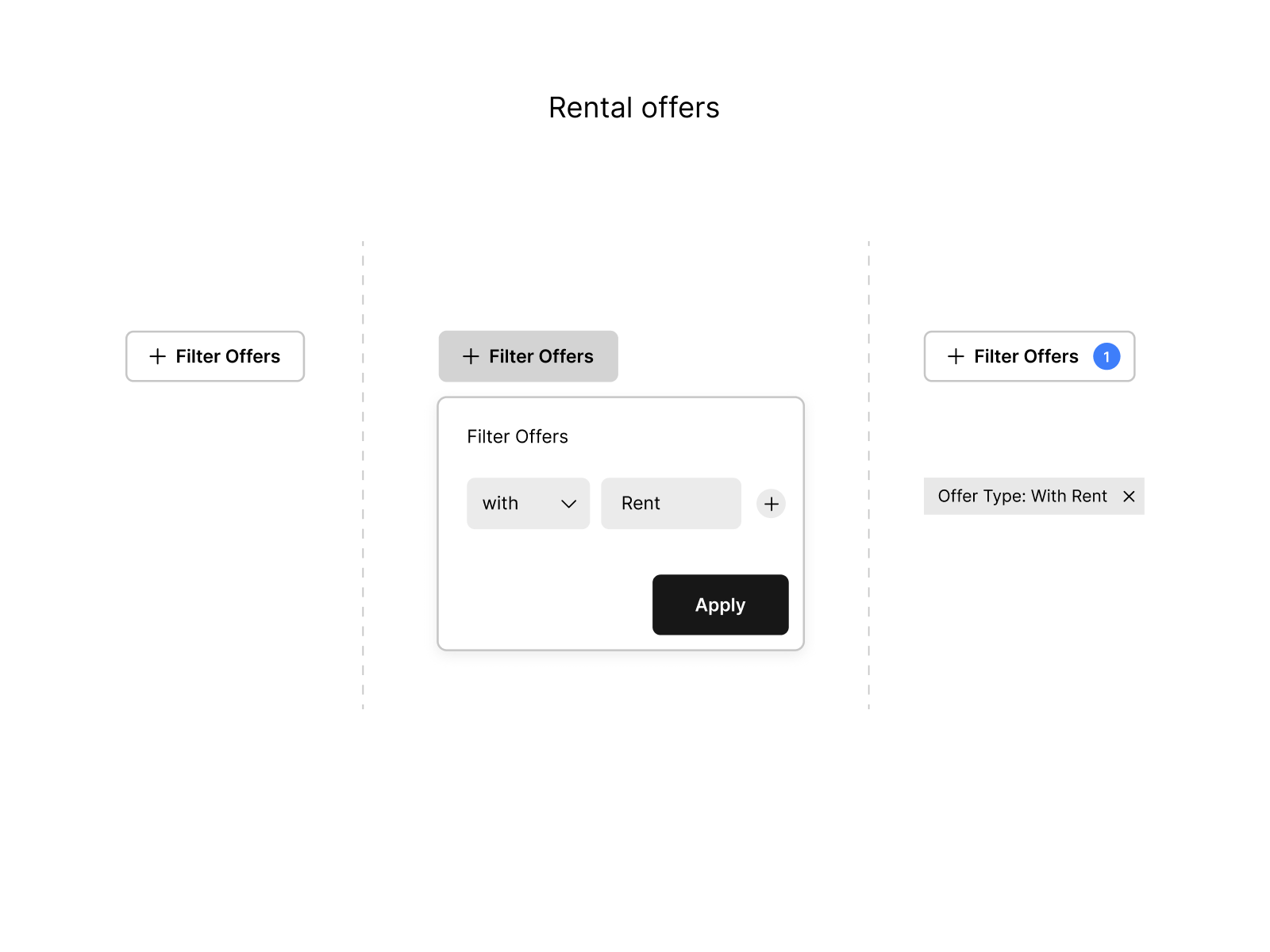Click the plus icon inside the active Filter Offers button
This screenshot has height=952, width=1270.
(470, 356)
